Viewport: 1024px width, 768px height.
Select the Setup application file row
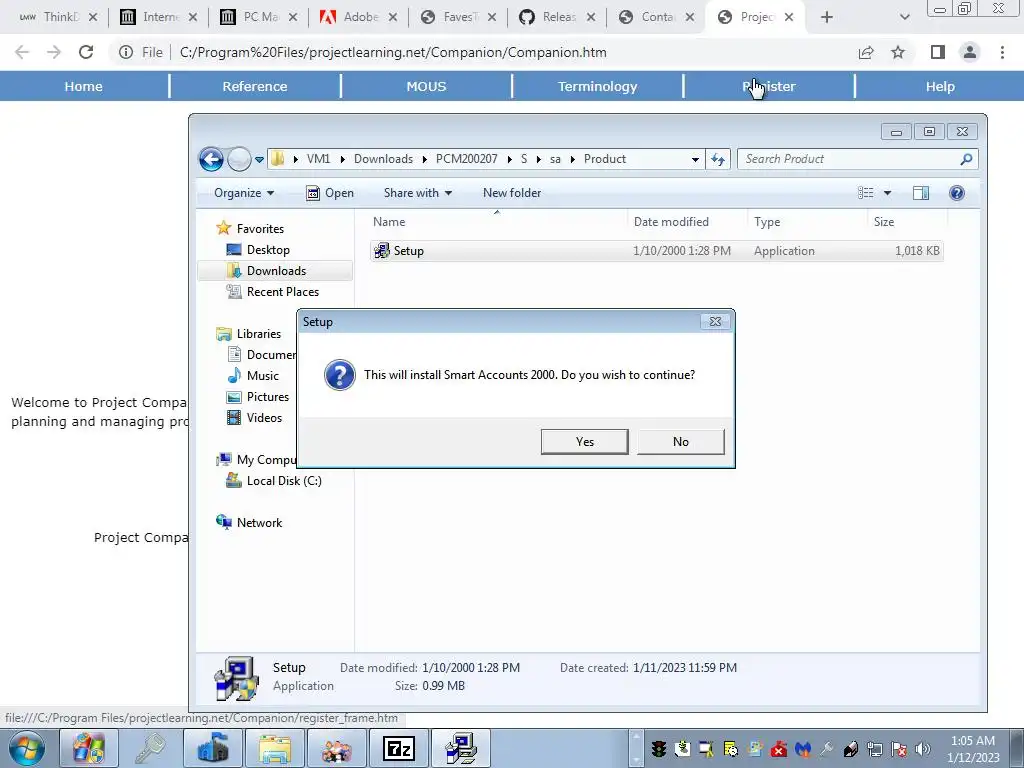coord(656,251)
